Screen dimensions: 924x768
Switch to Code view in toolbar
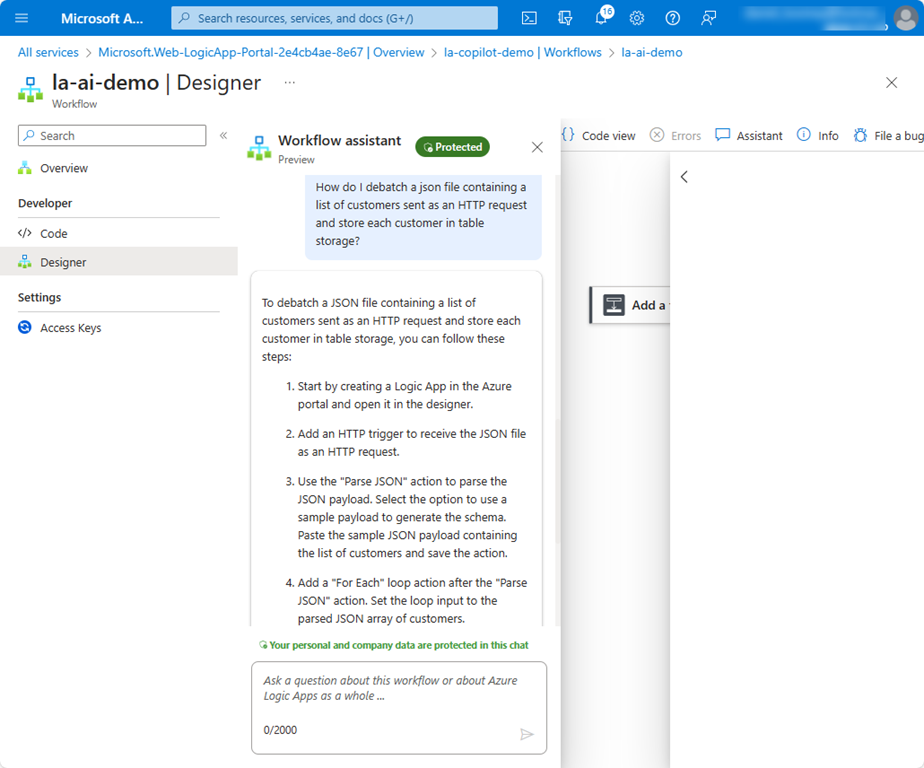tap(598, 136)
